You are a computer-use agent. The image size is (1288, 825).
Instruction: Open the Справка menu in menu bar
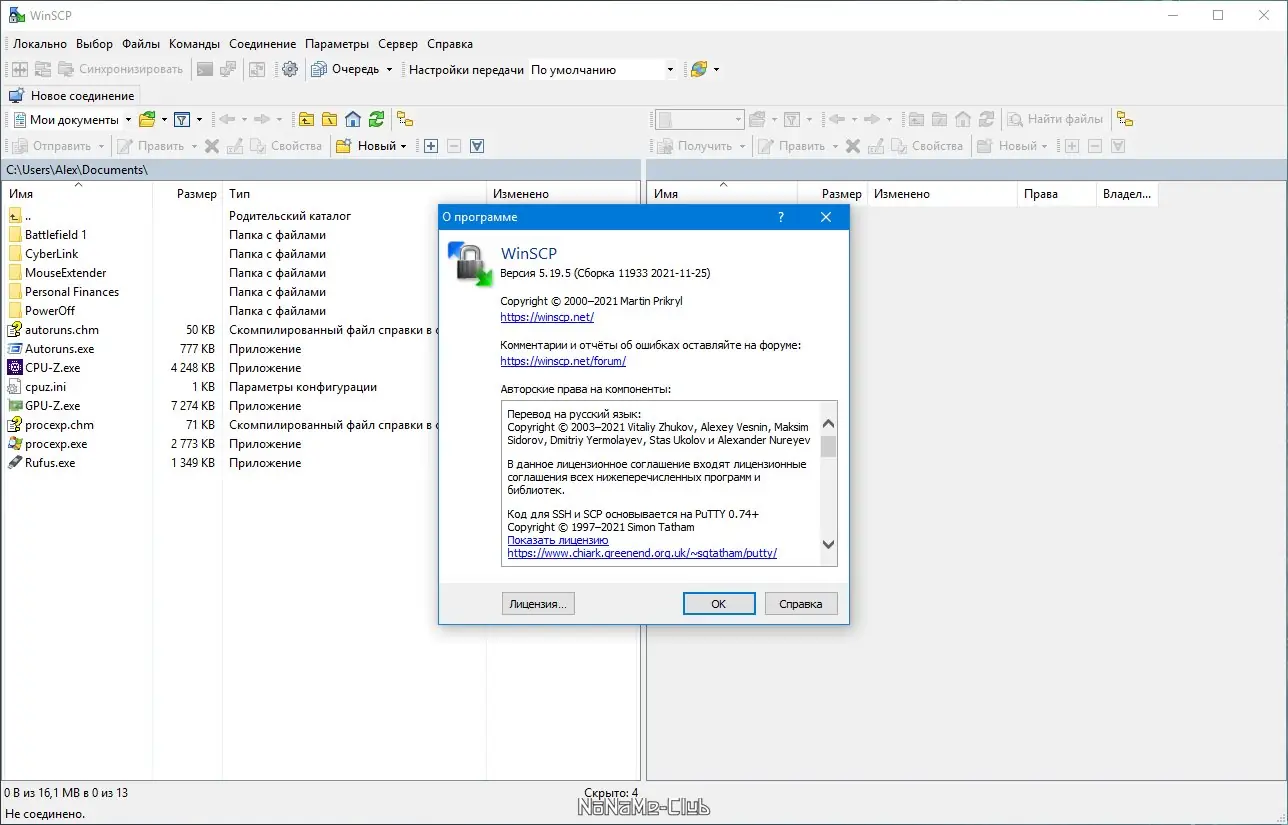pos(450,44)
